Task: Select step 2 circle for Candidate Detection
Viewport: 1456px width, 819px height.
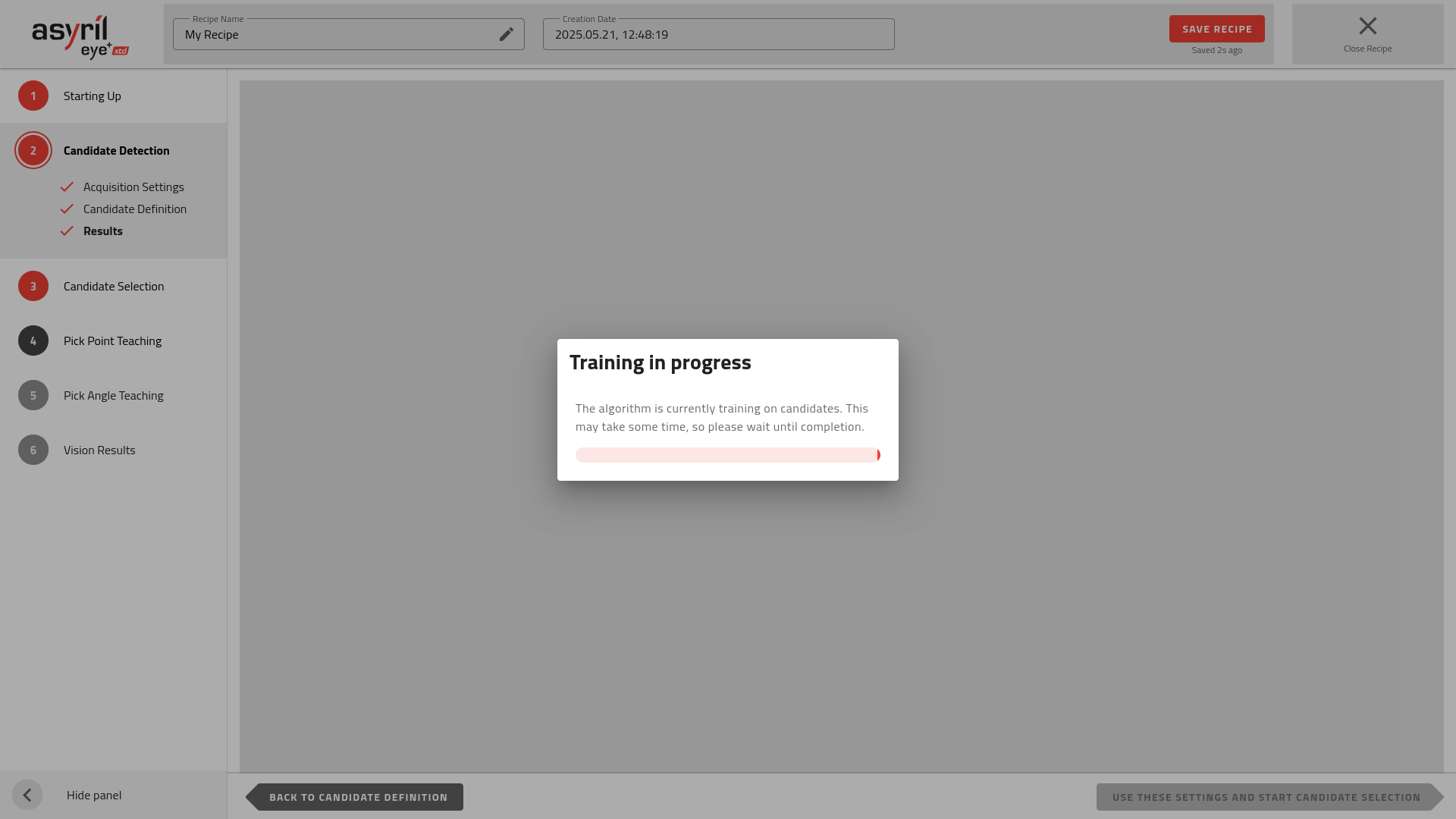Action: pyautogui.click(x=33, y=150)
